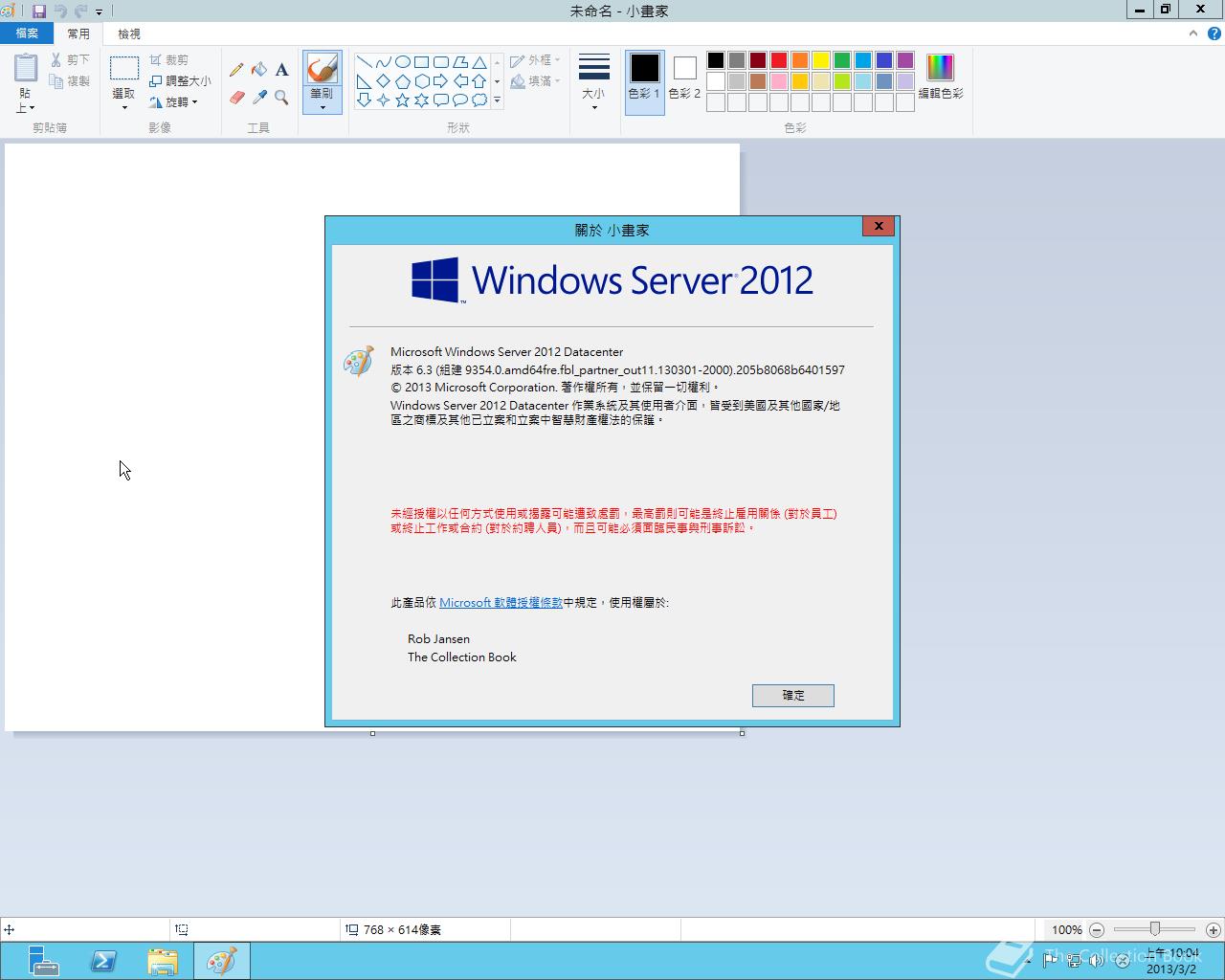
Task: Click the zoom in plus button
Action: pos(1214,929)
